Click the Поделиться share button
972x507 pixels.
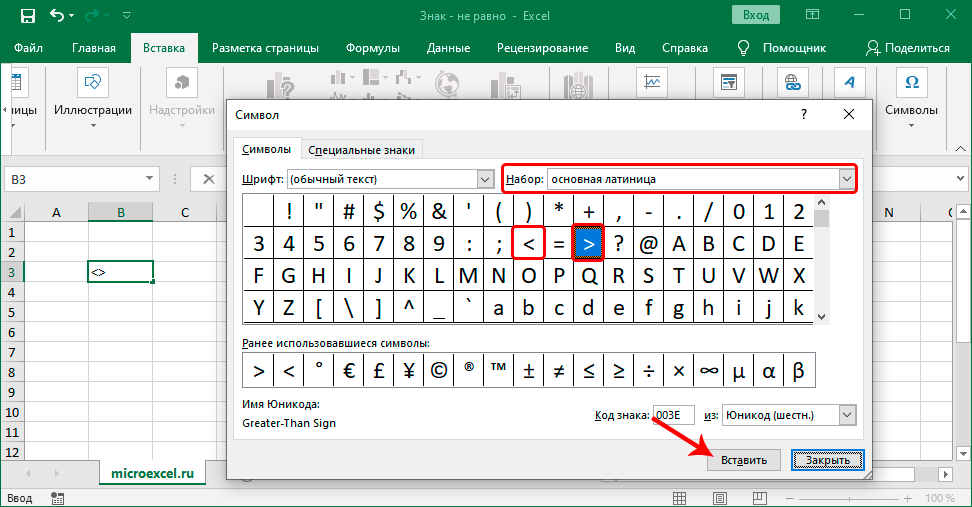pyautogui.click(x=908, y=48)
